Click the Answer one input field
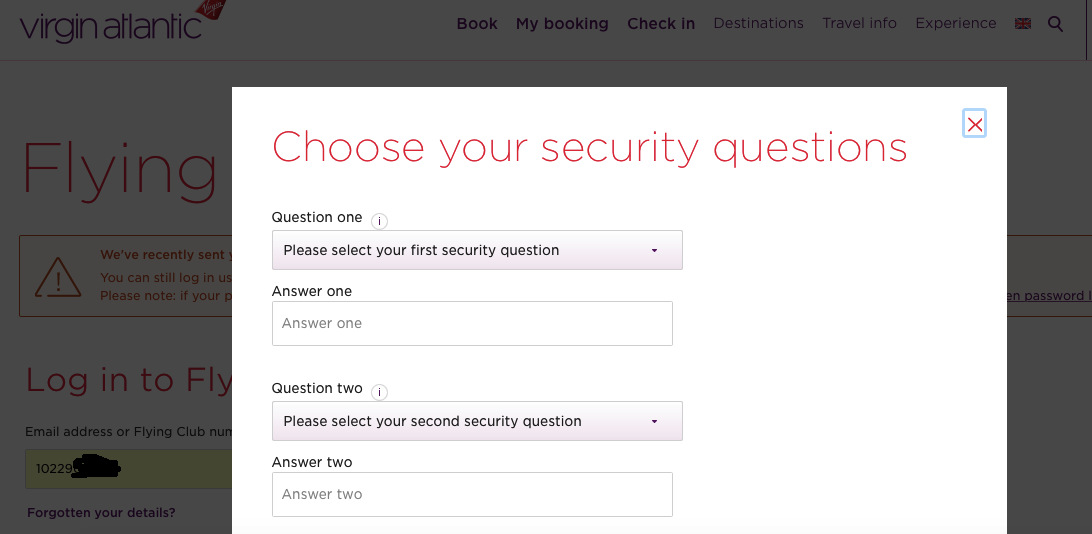 (472, 323)
